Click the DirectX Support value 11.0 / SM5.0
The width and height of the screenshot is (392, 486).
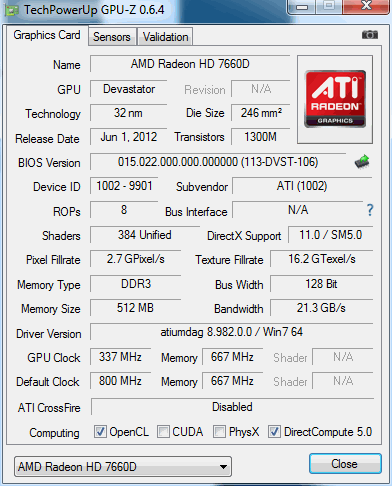pos(330,235)
